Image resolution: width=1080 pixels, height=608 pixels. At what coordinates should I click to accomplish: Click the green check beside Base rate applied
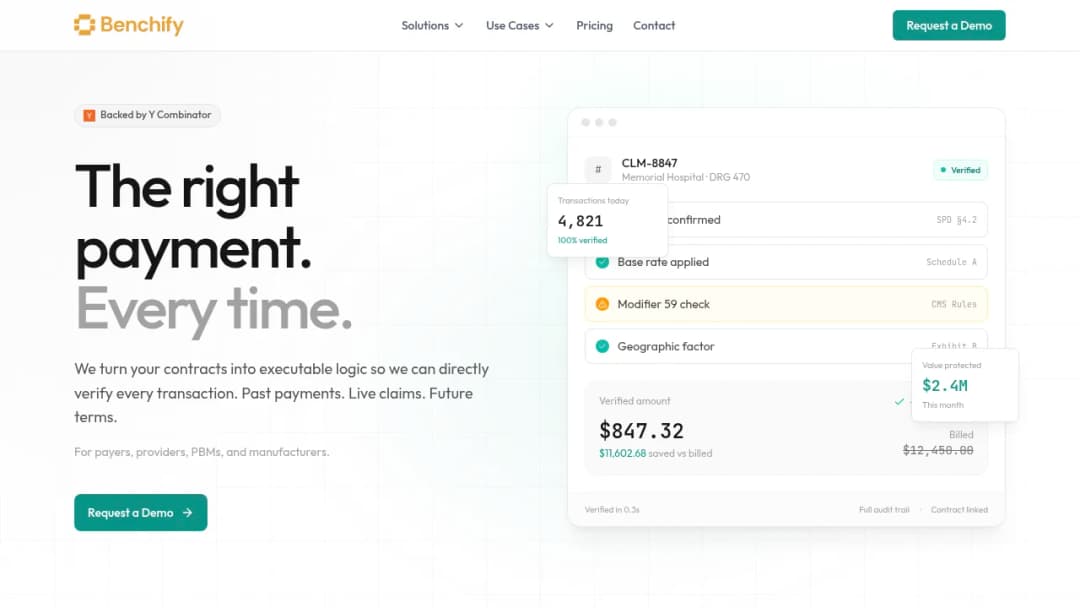click(x=602, y=262)
